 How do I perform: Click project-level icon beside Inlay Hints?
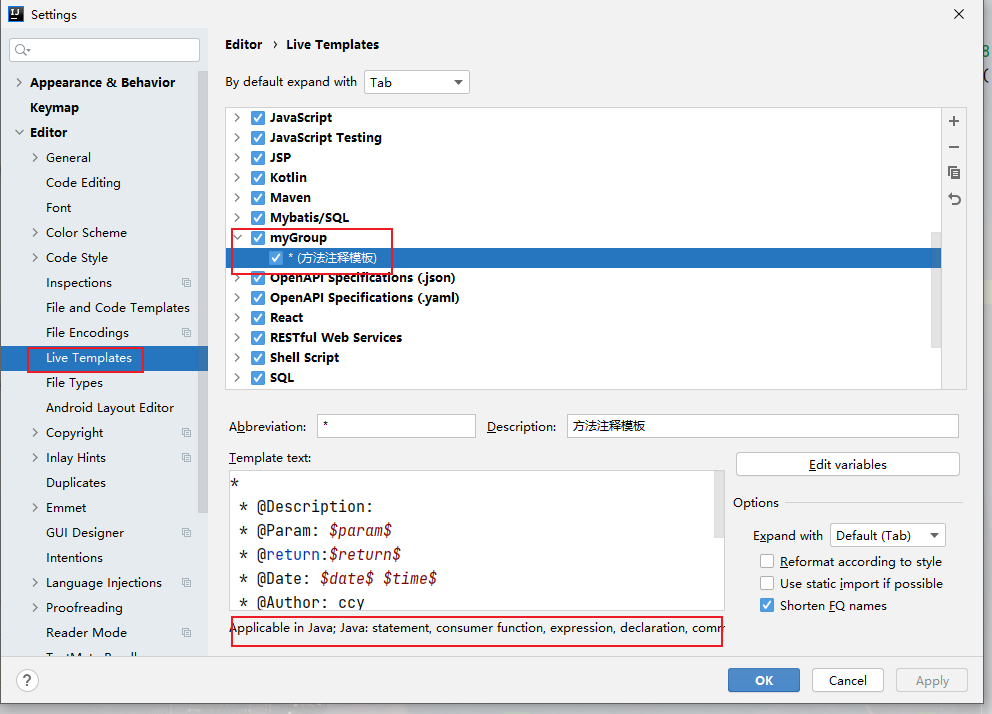click(x=187, y=457)
